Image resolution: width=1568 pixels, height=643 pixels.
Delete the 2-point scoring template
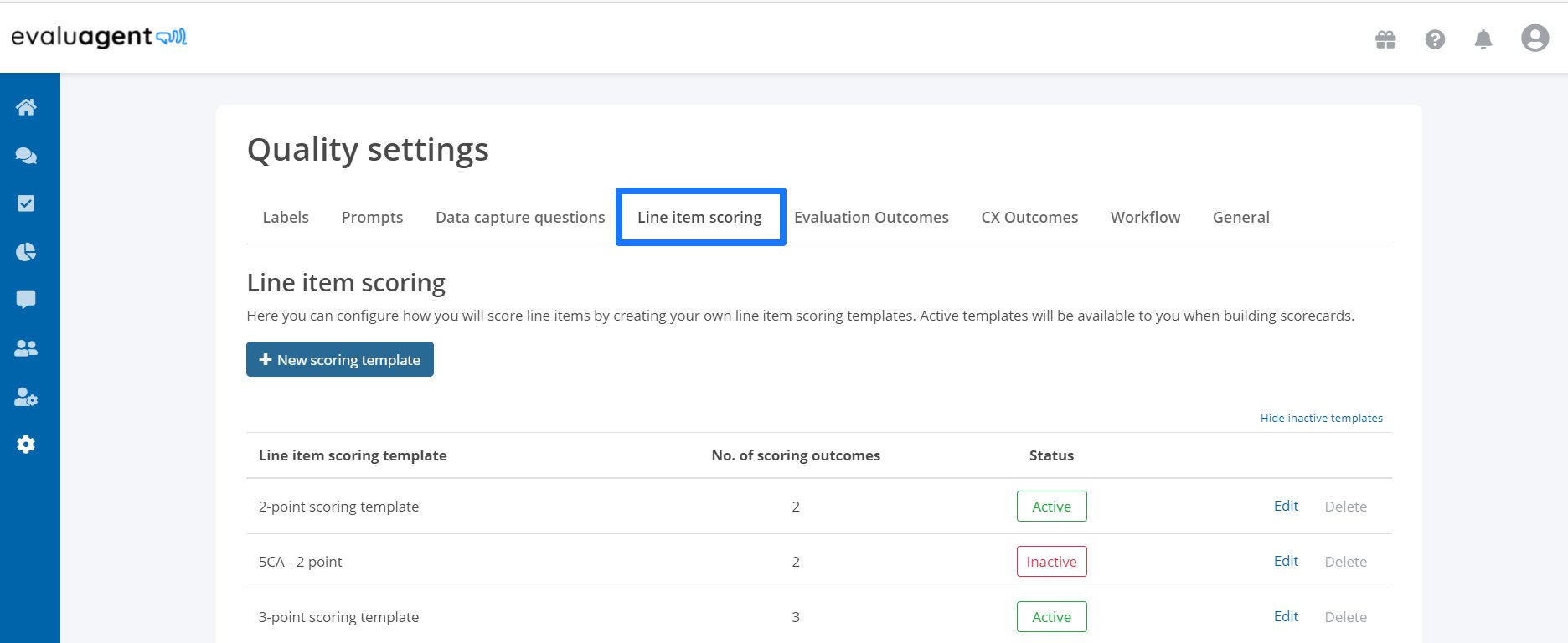[x=1345, y=507]
